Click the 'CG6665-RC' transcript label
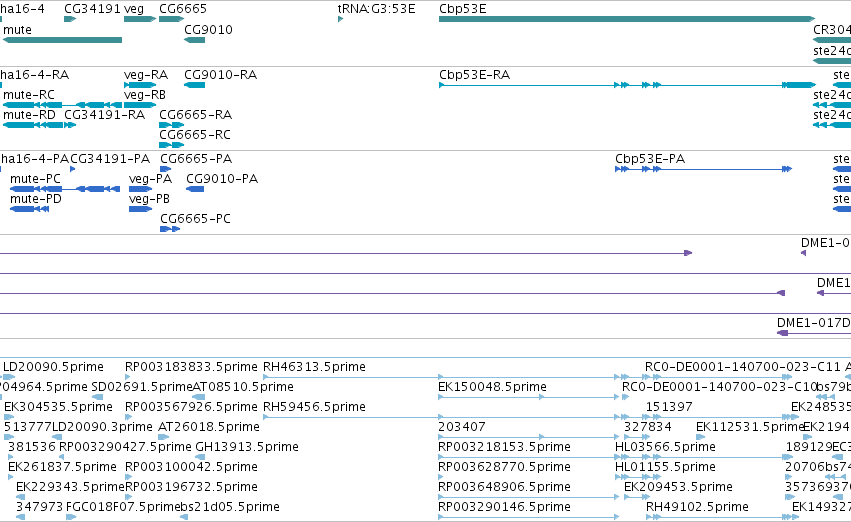The image size is (851, 522). tap(195, 135)
